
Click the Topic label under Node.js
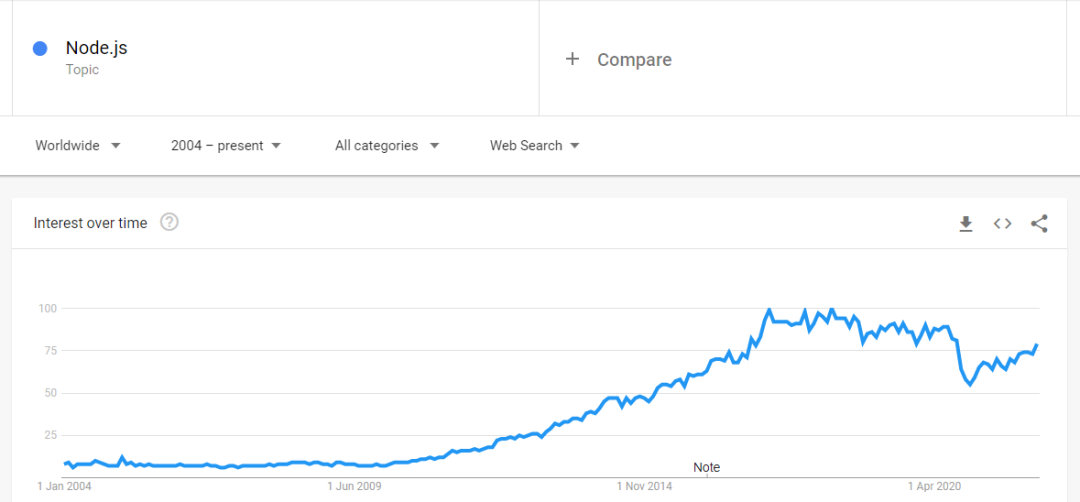(x=82, y=70)
